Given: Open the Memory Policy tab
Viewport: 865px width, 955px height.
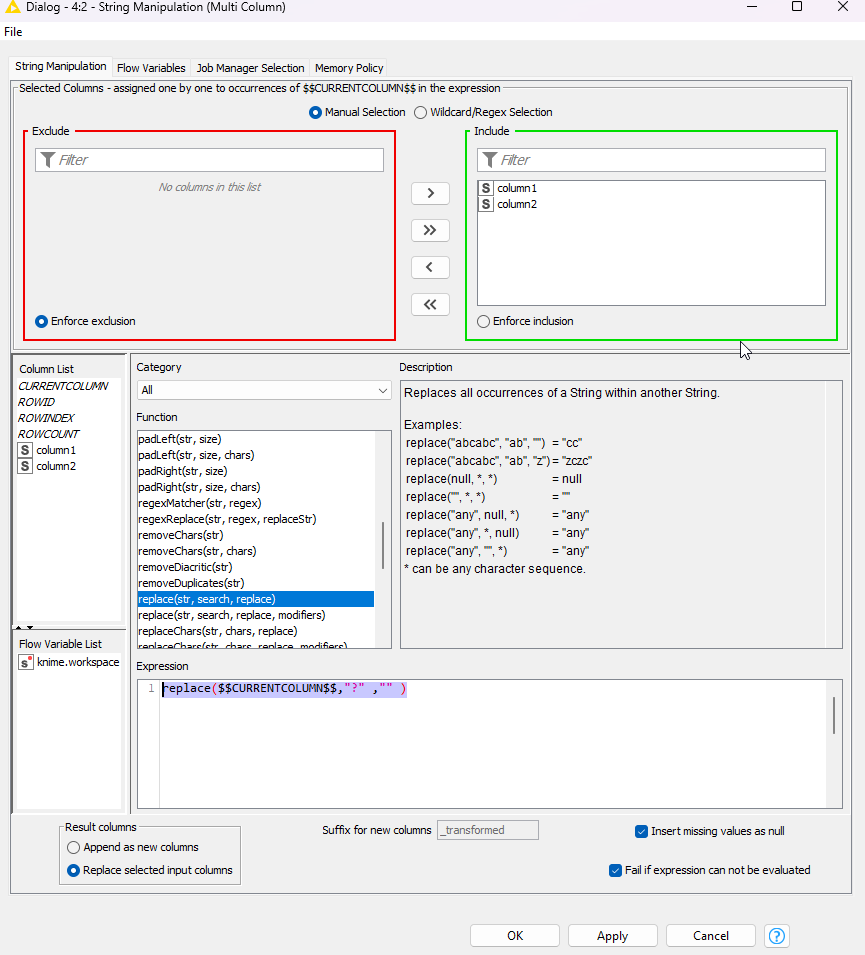Looking at the screenshot, I should (x=349, y=68).
